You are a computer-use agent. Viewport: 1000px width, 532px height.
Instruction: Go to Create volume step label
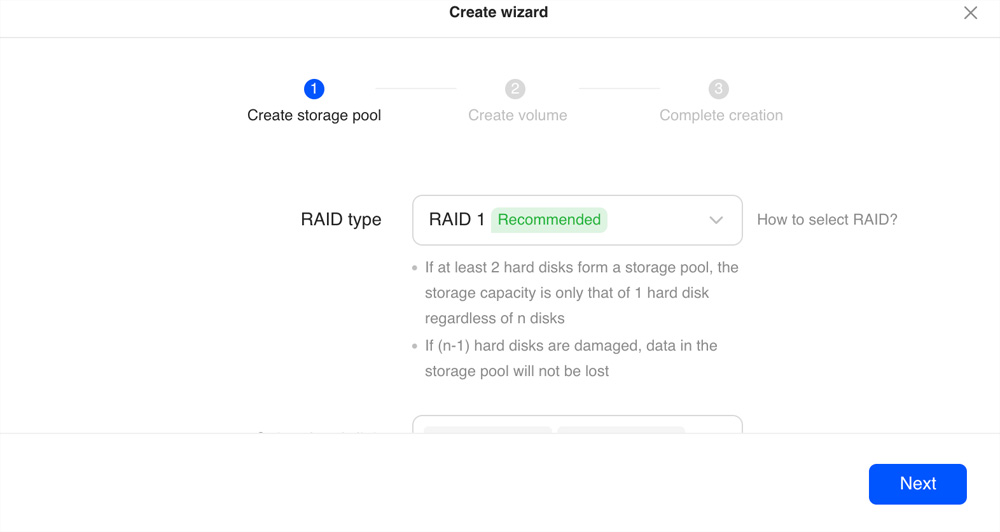pyautogui.click(x=517, y=115)
